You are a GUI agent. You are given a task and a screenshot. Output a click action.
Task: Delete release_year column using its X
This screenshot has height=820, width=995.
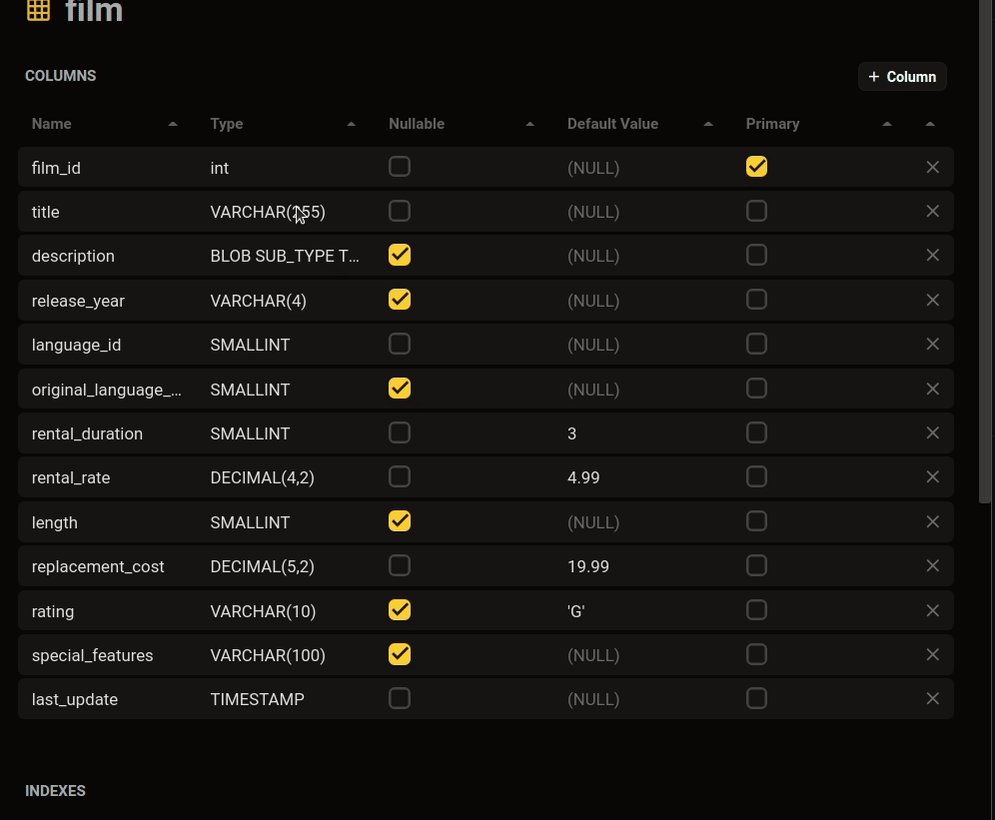pos(932,300)
